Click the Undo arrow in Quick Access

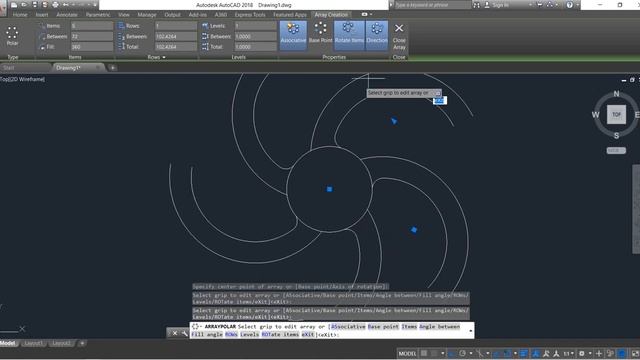pyautogui.click(x=66, y=5)
